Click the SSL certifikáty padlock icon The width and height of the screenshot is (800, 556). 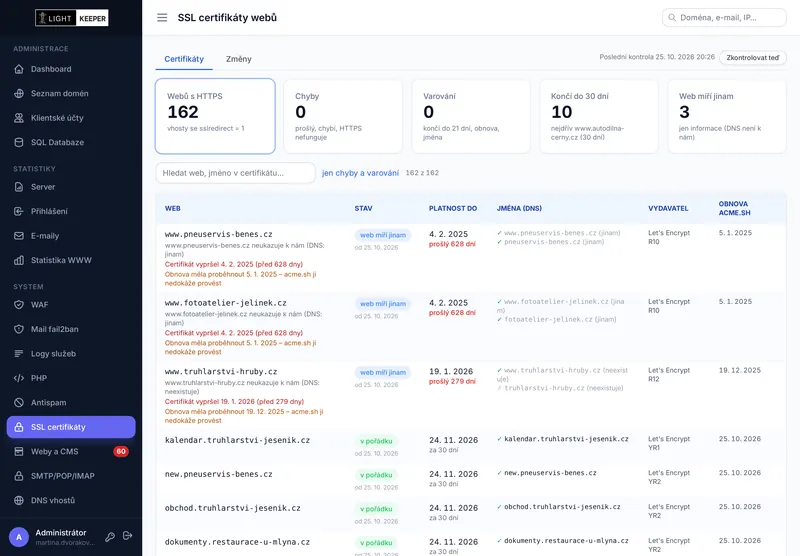[19, 427]
